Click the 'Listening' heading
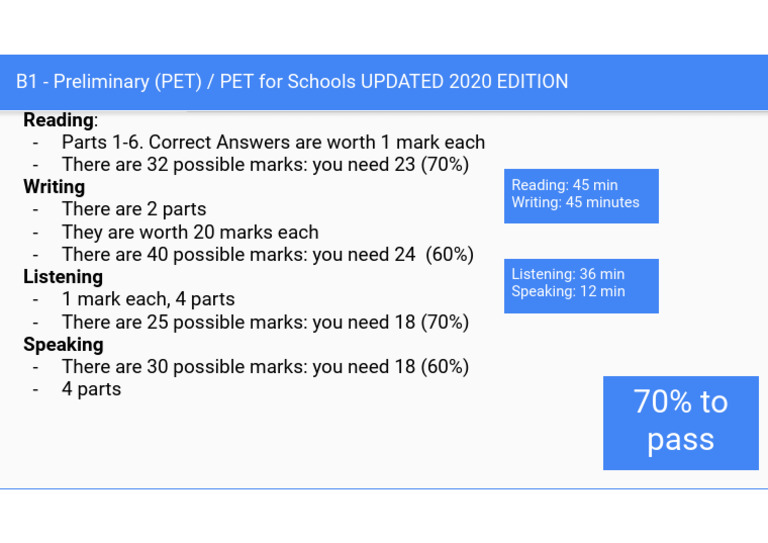This screenshot has height=543, width=768. (63, 277)
